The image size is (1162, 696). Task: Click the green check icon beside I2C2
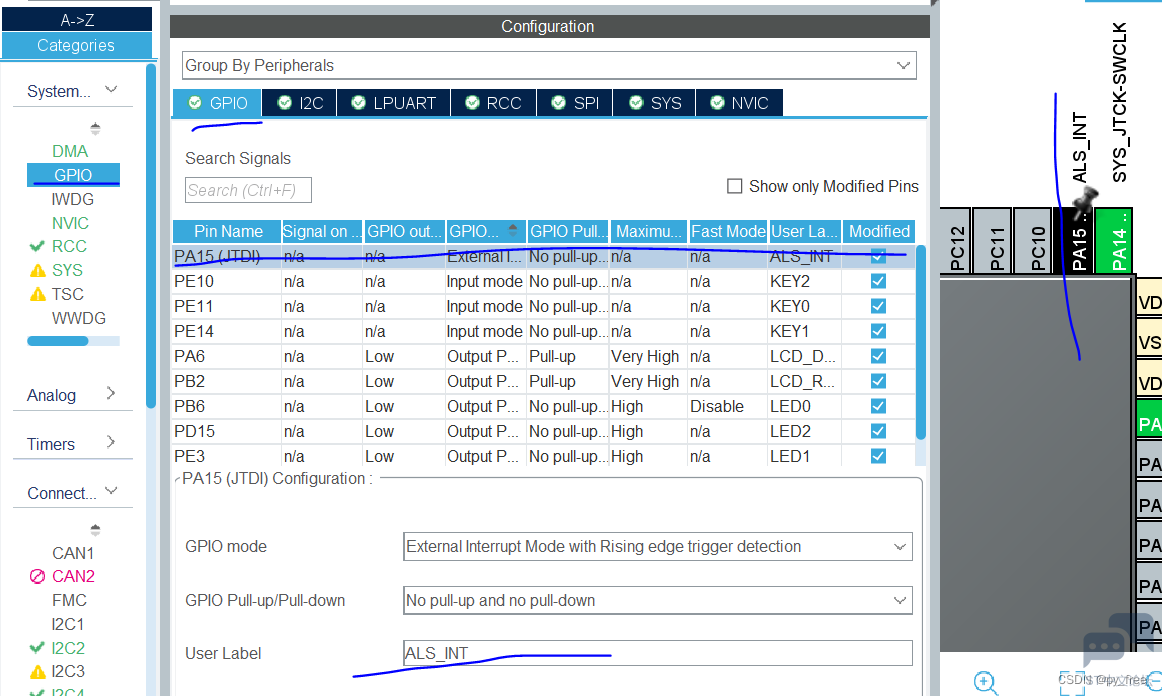click(x=37, y=647)
